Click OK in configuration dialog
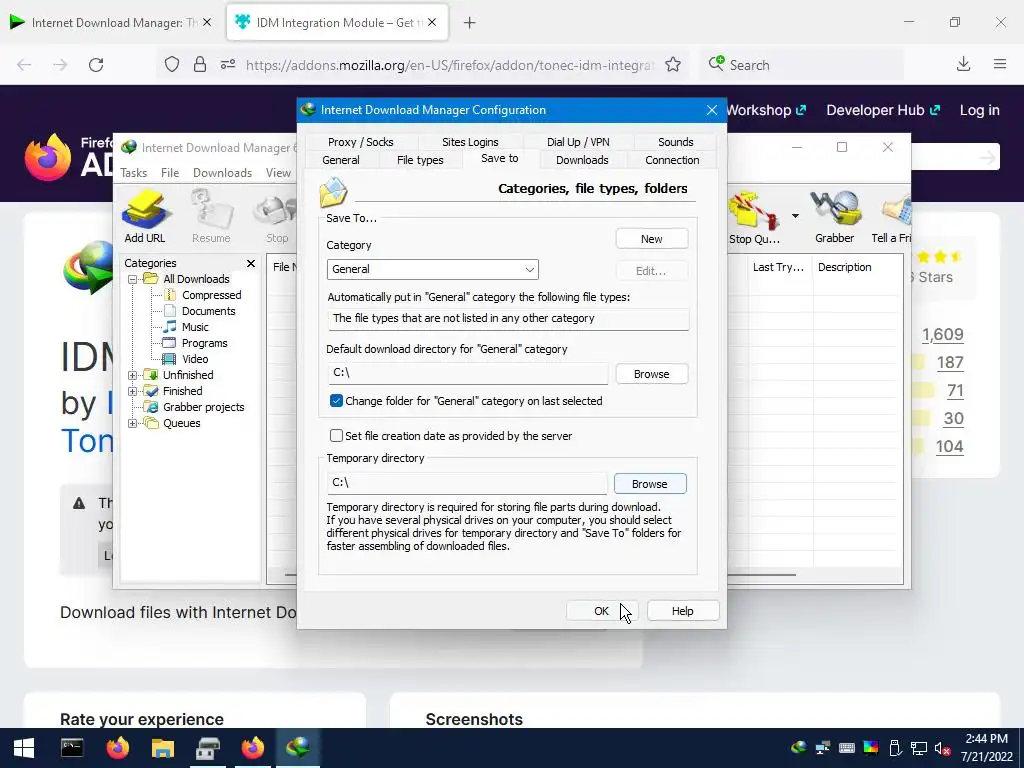Image resolution: width=1024 pixels, height=768 pixels. pyautogui.click(x=601, y=611)
